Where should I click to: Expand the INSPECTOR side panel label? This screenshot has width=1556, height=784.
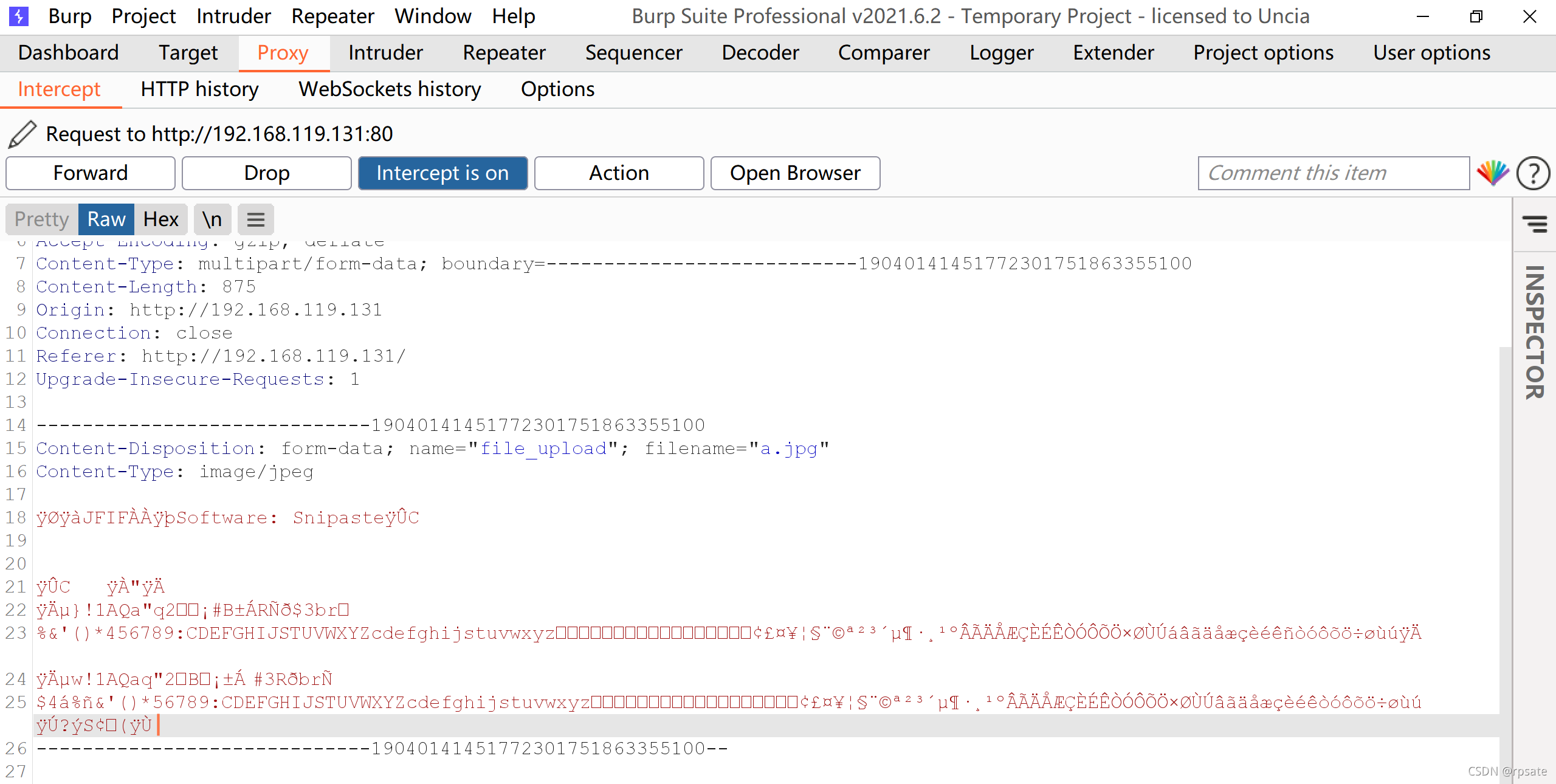1534,332
